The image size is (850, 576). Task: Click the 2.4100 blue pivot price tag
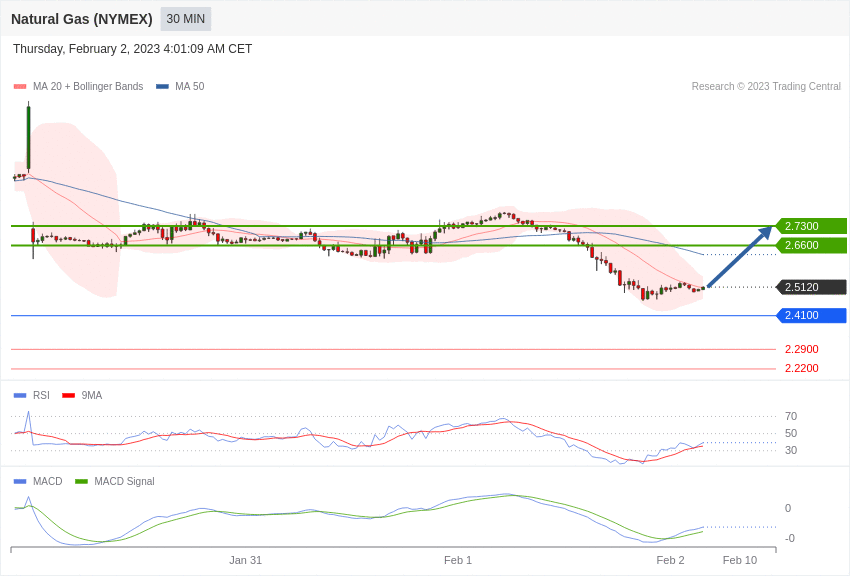click(811, 315)
